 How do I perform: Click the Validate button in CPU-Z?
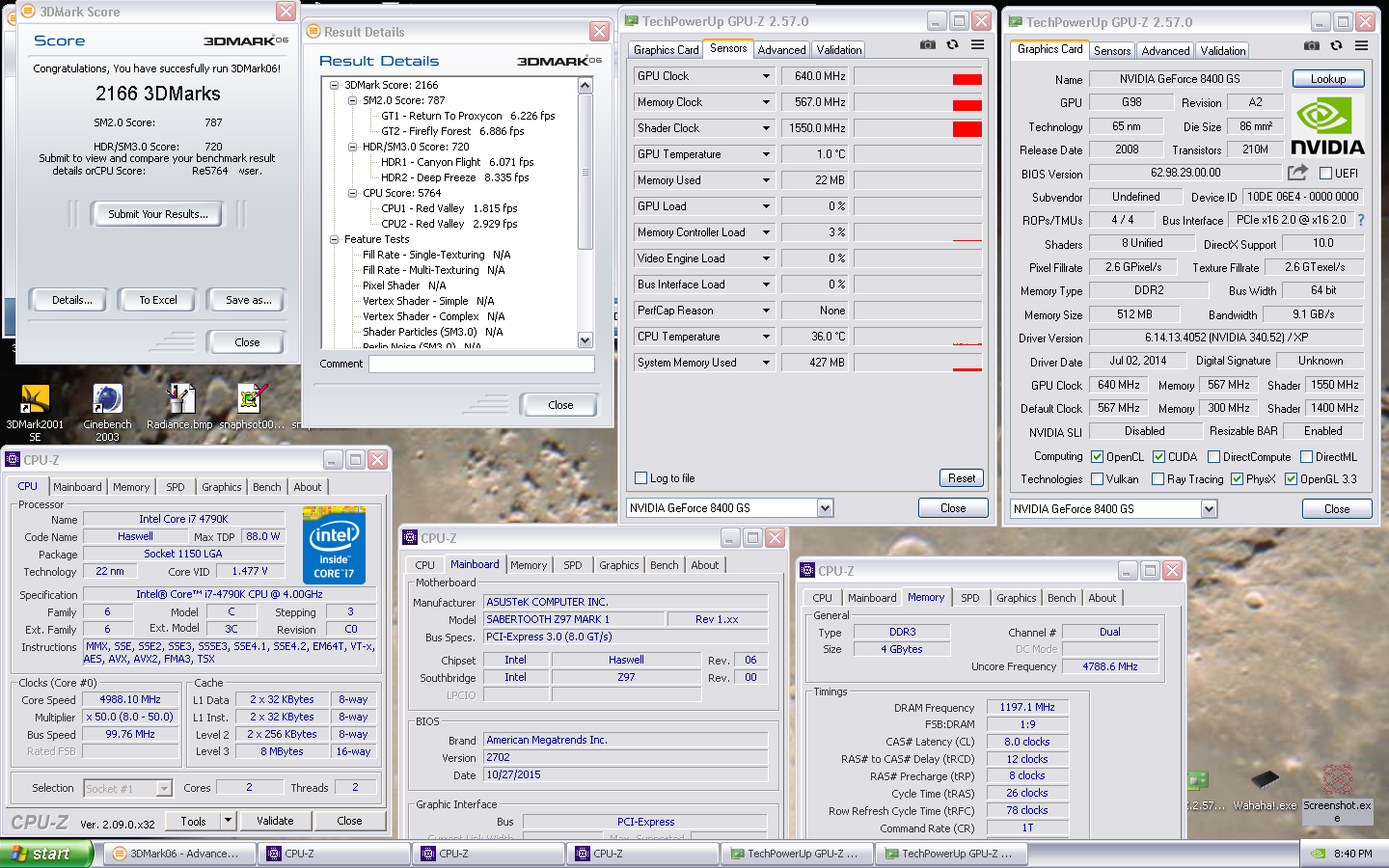275,821
